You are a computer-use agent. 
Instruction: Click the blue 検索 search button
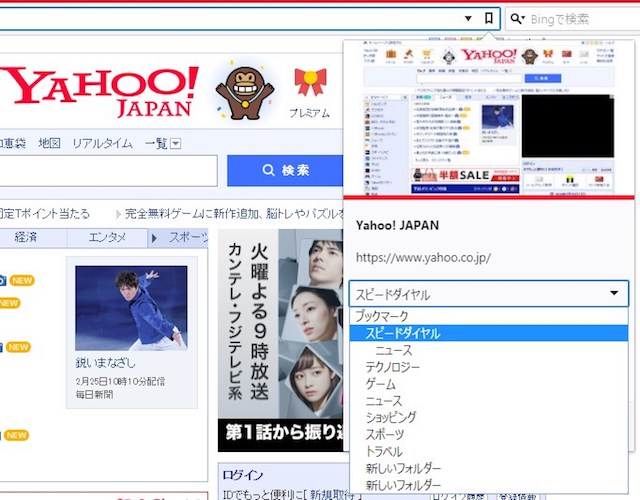(285, 170)
